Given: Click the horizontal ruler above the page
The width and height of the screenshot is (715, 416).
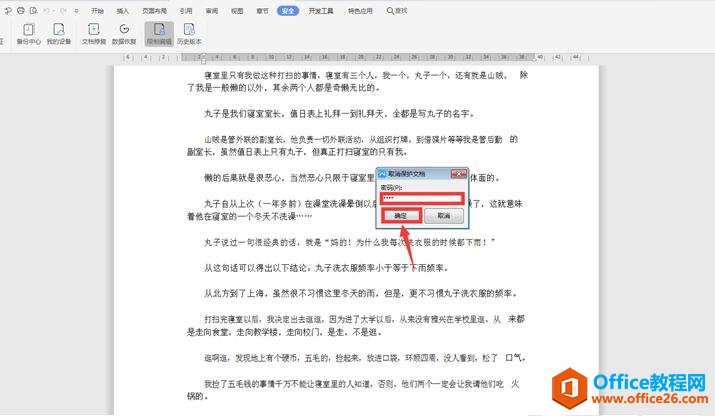Looking at the screenshot, I should (x=356, y=57).
